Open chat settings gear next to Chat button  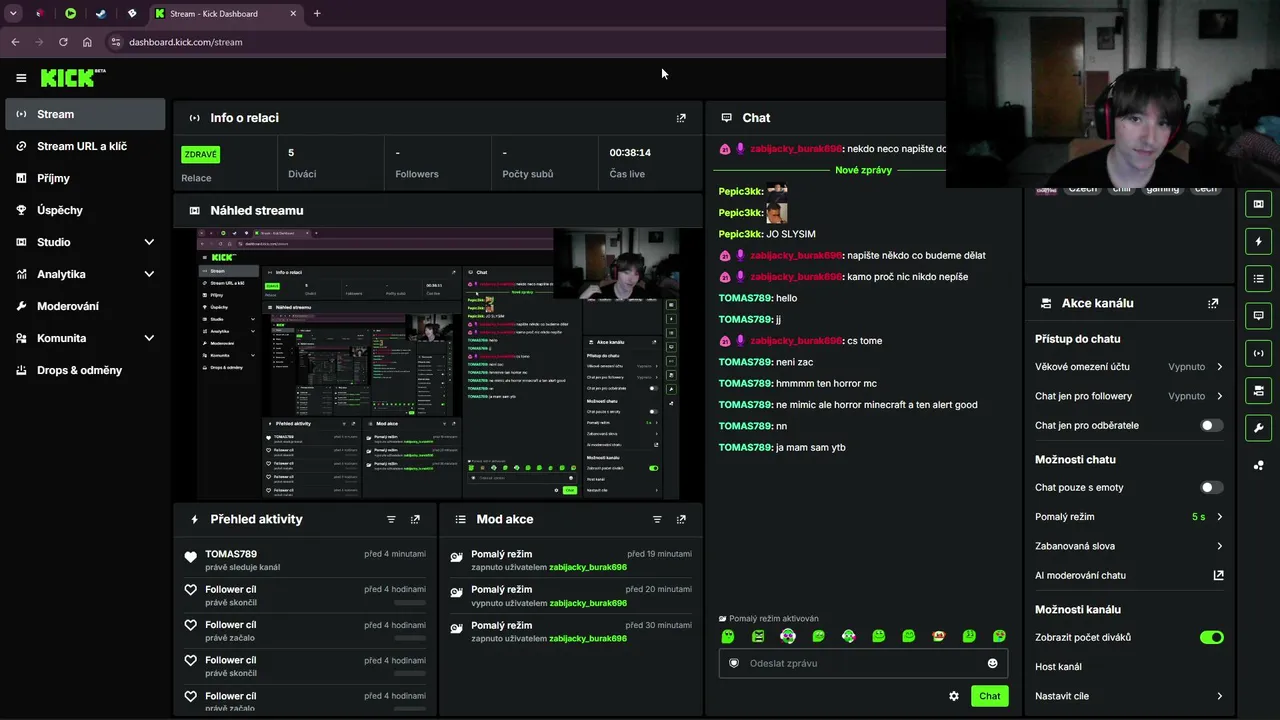point(954,696)
